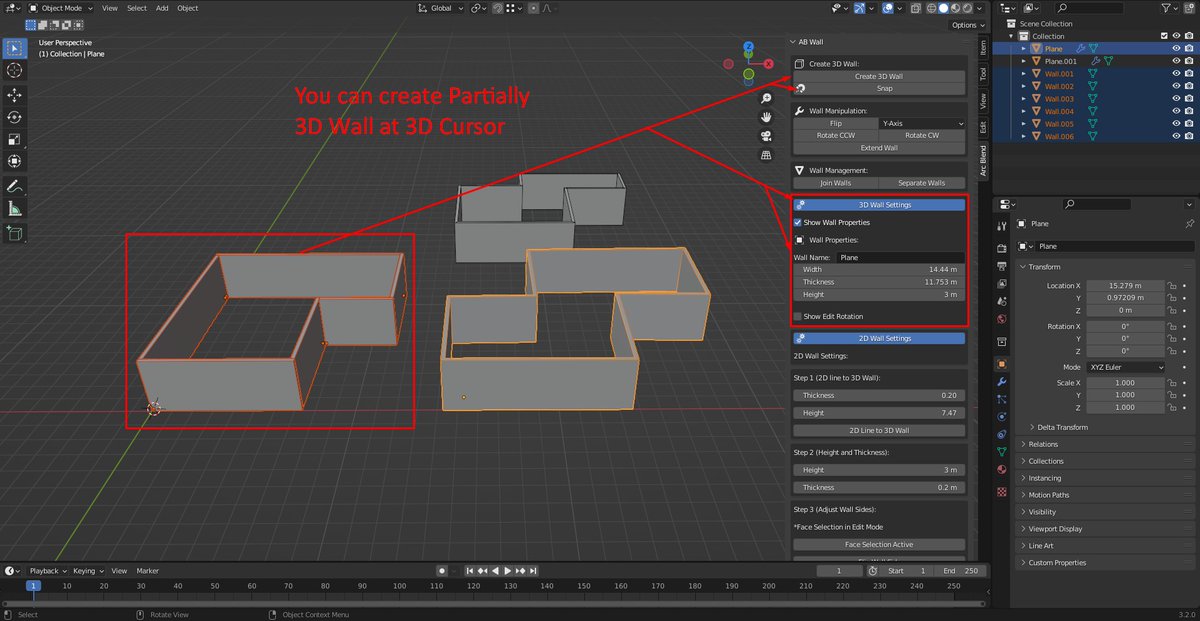Open the Object Data properties green triangle tab

1002,452
